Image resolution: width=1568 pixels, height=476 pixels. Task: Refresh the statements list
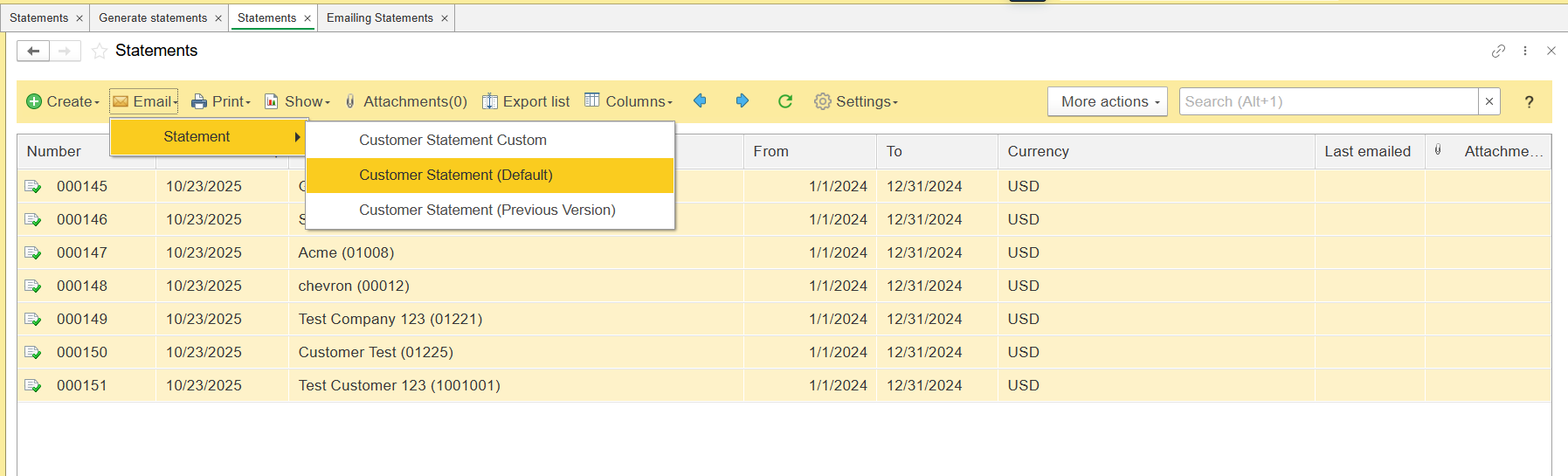[784, 101]
